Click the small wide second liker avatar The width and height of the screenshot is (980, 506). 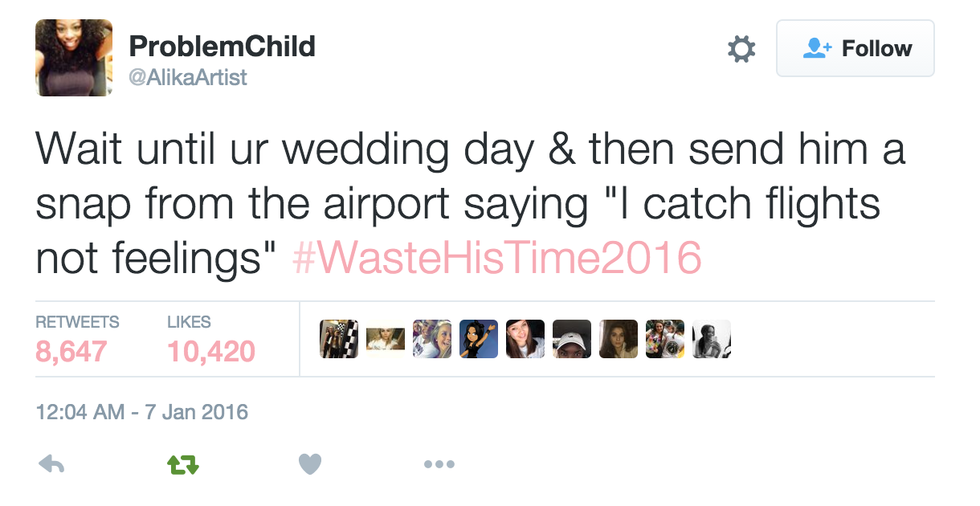pos(385,340)
